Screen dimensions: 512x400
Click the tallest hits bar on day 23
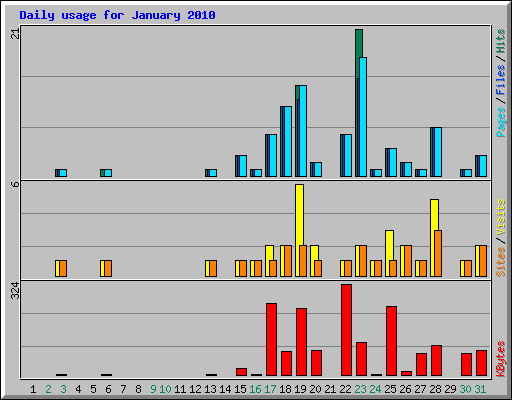click(359, 43)
